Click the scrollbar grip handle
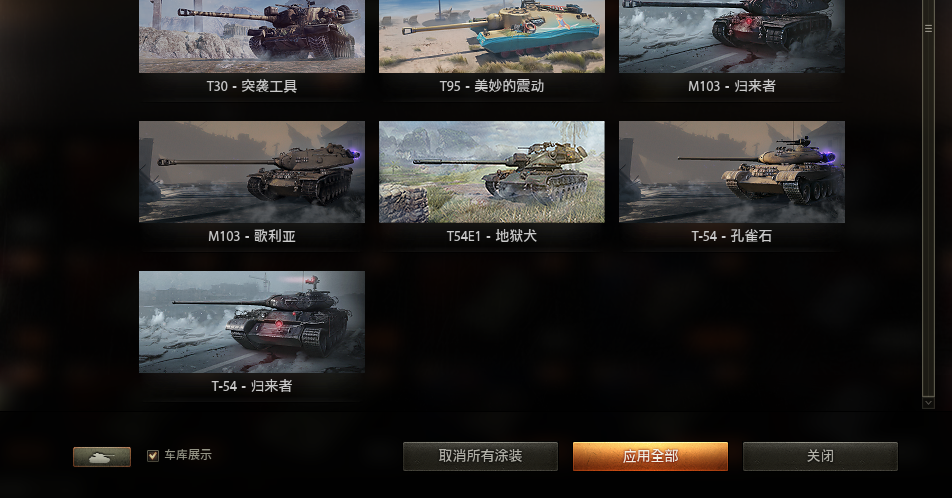 [x=928, y=29]
